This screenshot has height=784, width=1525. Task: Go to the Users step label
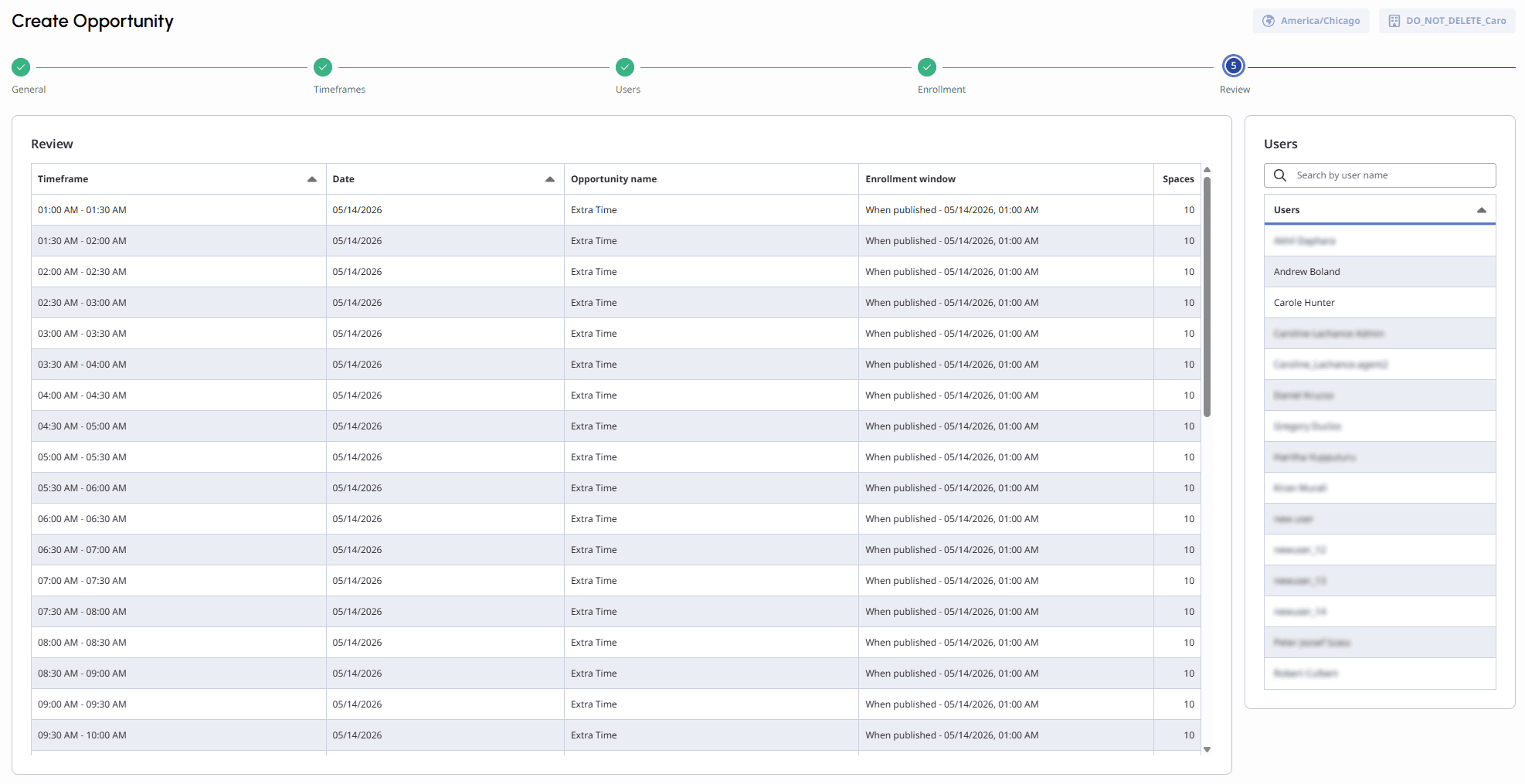pyautogui.click(x=628, y=90)
